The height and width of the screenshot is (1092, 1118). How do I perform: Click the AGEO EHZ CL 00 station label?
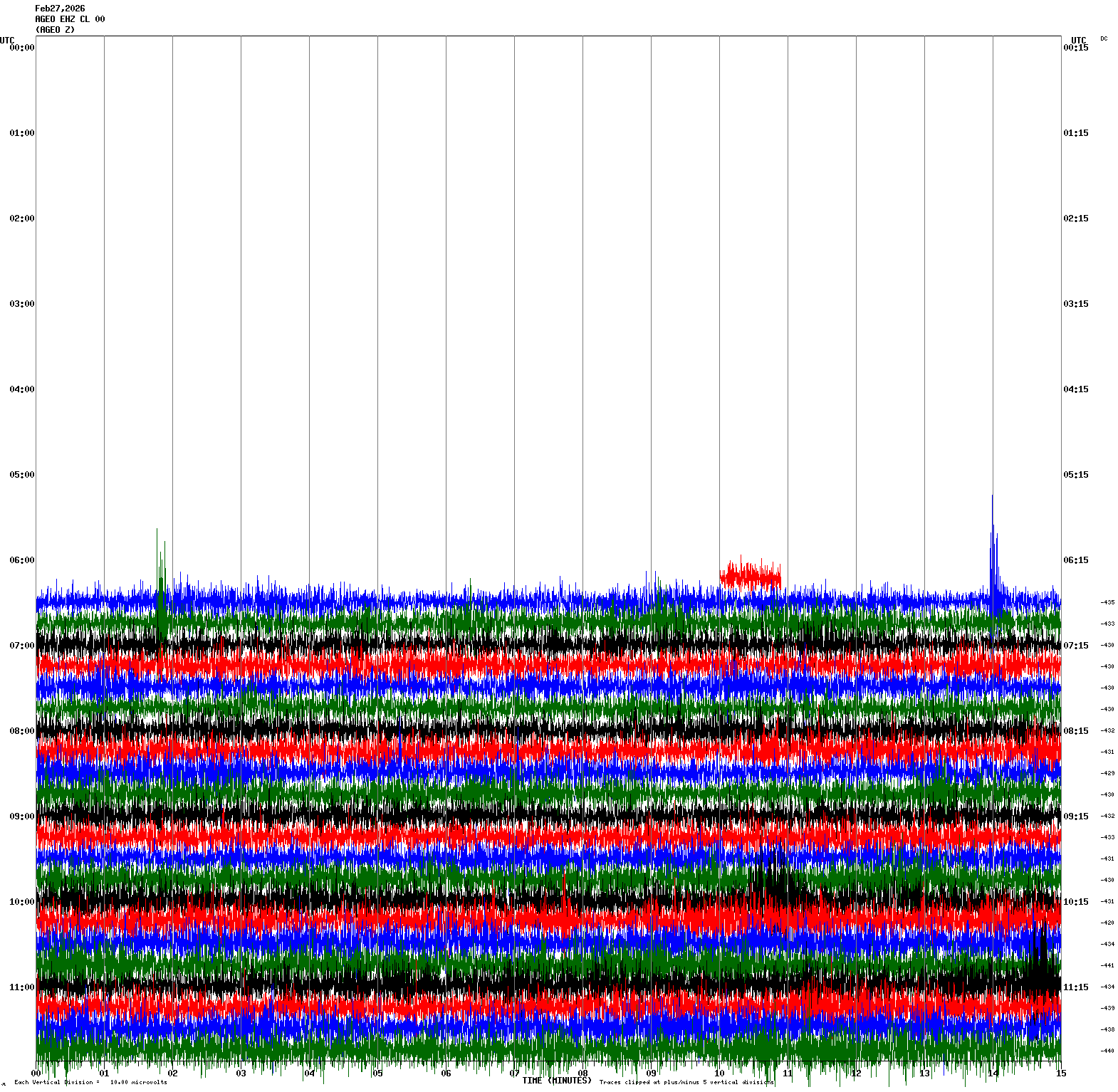coord(70,19)
